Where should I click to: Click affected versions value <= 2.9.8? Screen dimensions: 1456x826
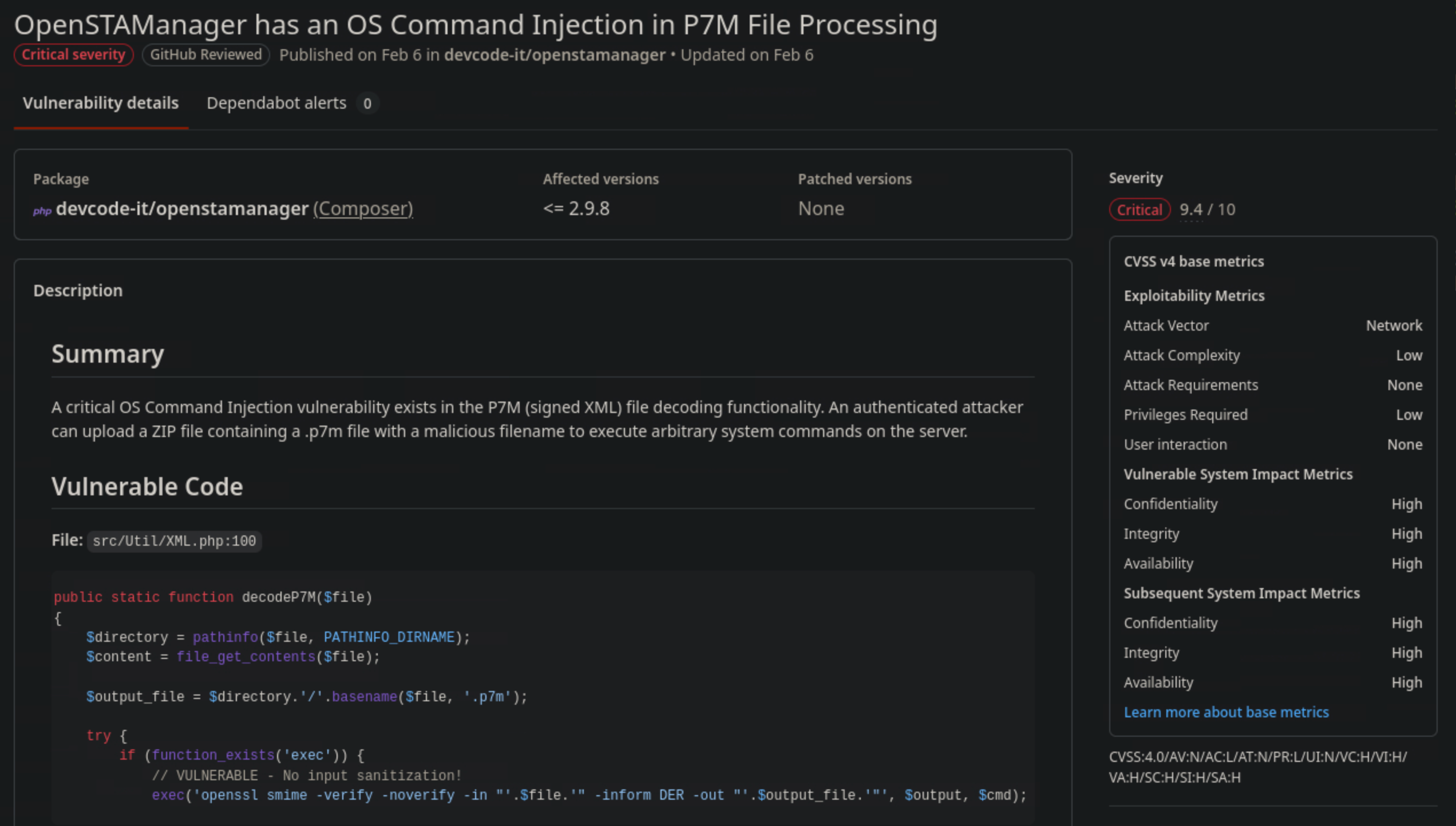[x=576, y=209]
